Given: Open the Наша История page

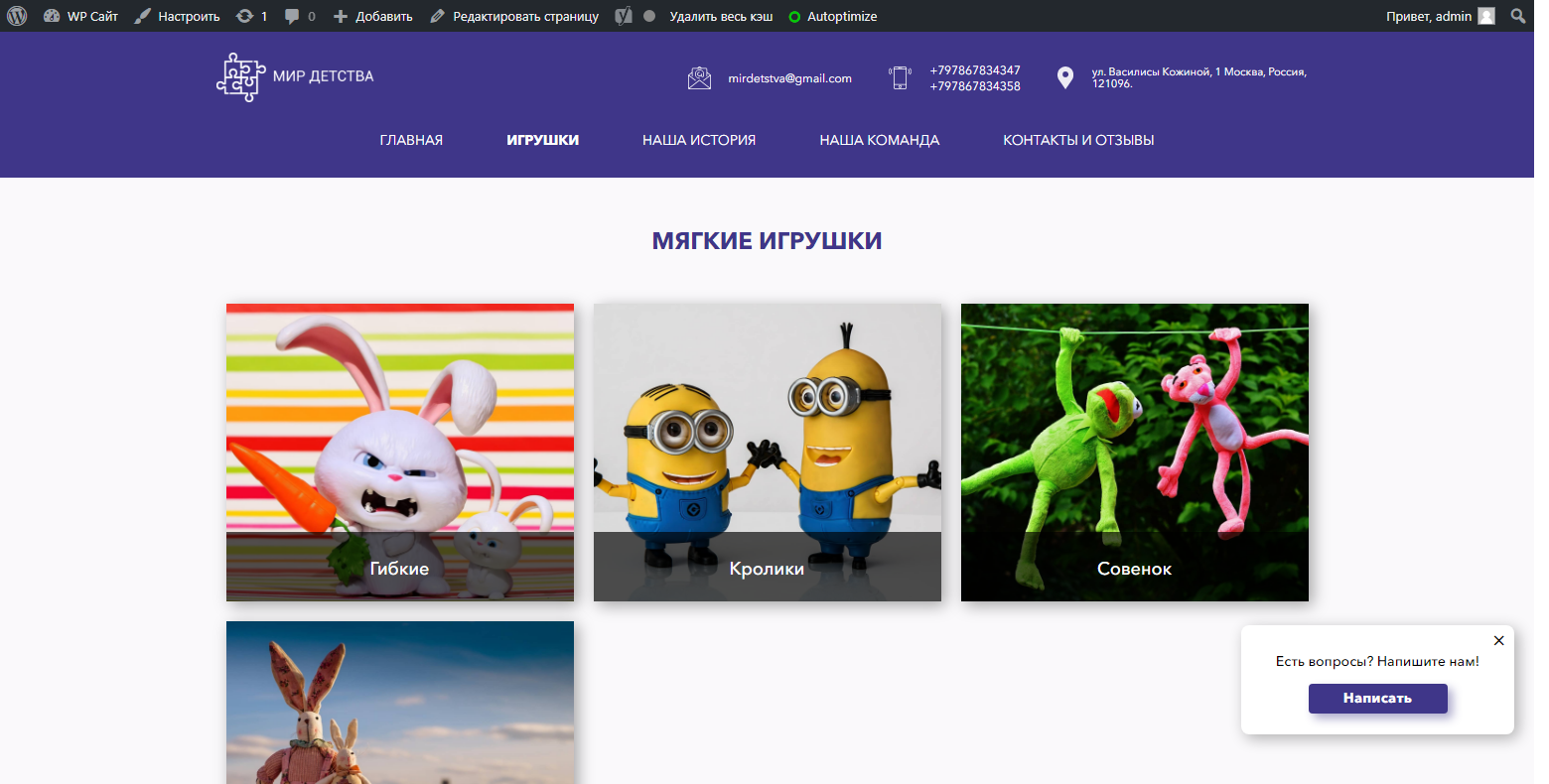Looking at the screenshot, I should pos(699,140).
